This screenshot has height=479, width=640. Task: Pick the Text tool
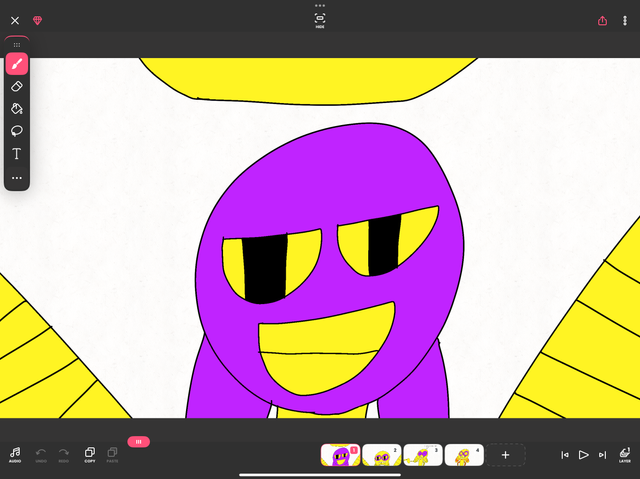click(17, 154)
